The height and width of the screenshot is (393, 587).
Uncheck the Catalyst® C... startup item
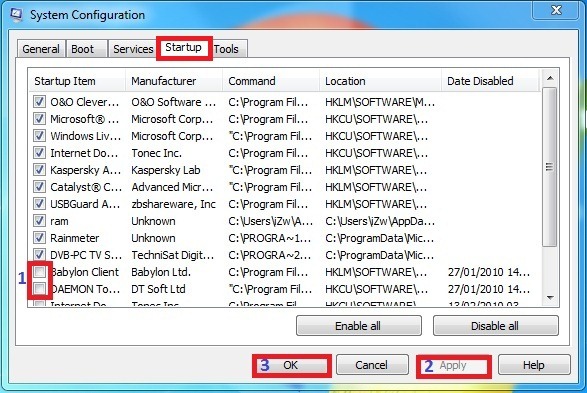click(x=39, y=186)
